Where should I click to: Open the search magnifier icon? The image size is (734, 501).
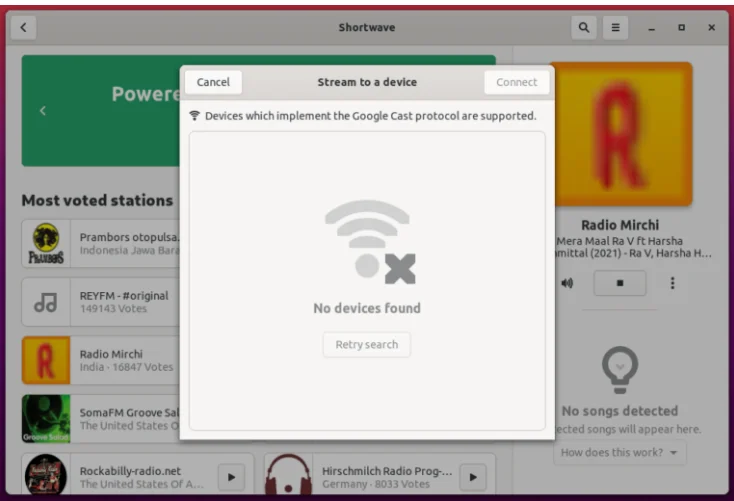(x=584, y=28)
